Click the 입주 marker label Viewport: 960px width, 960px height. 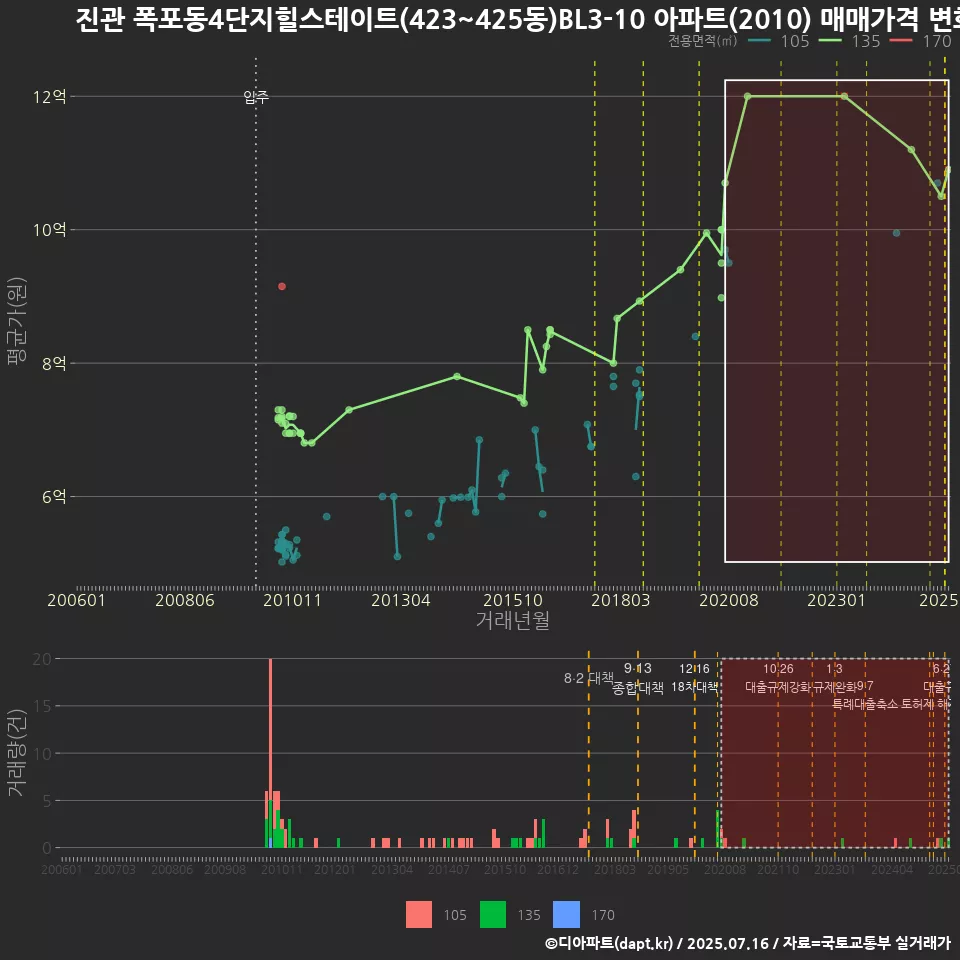256,97
